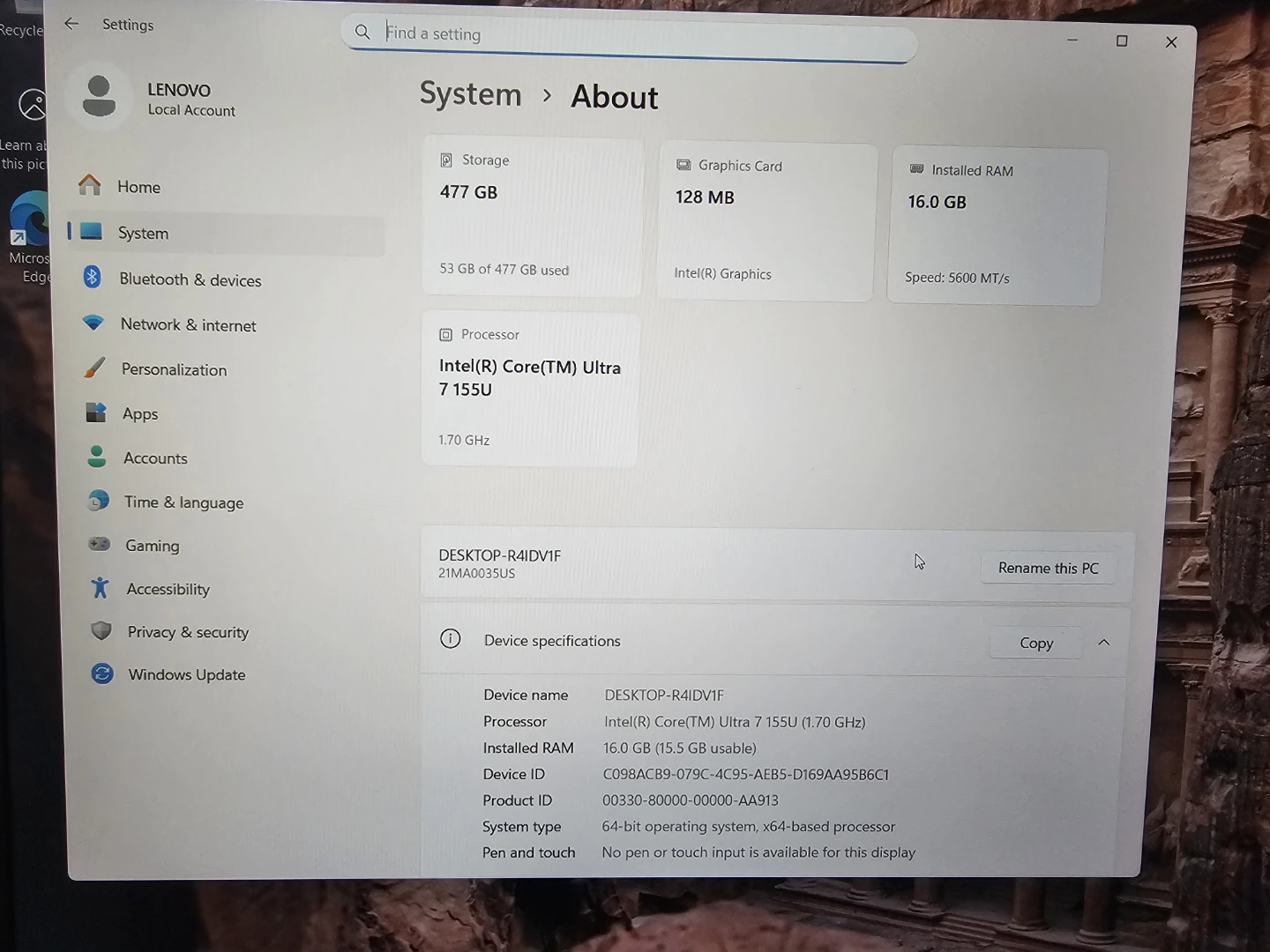Click the LENOVO account avatar icon
This screenshot has width=1270, height=952.
99,96
